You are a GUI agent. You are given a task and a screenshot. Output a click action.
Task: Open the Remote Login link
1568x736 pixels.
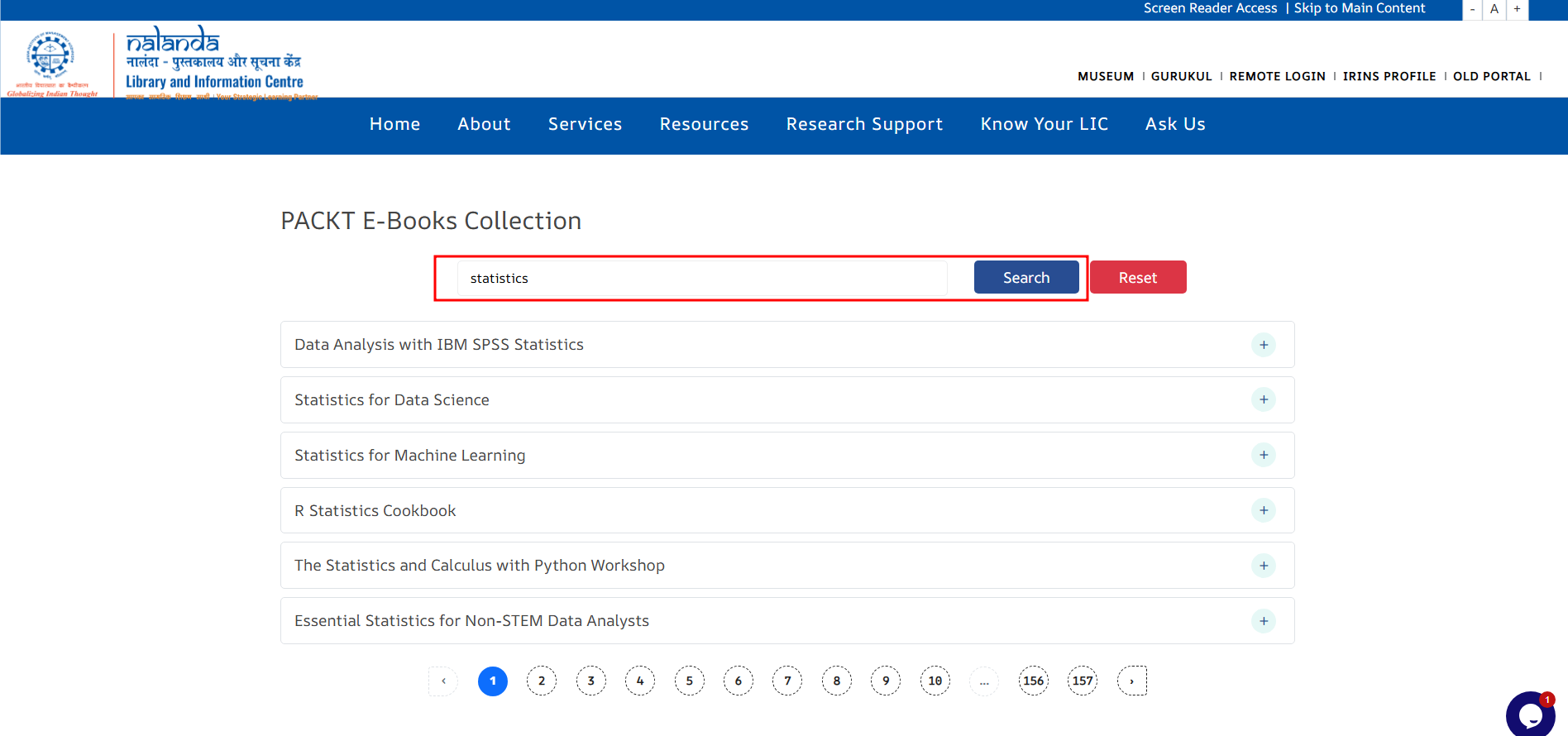pos(1277,76)
